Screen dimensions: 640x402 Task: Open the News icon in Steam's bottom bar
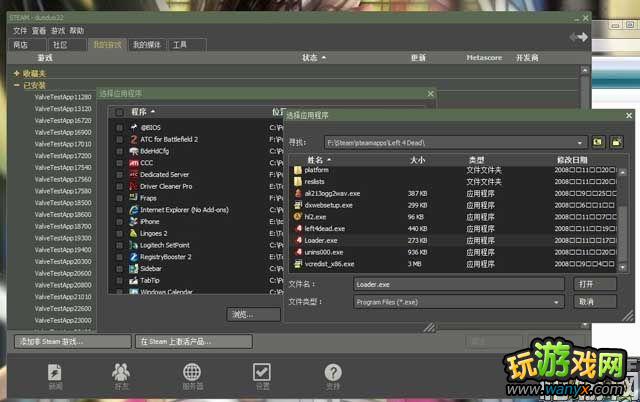coord(55,372)
